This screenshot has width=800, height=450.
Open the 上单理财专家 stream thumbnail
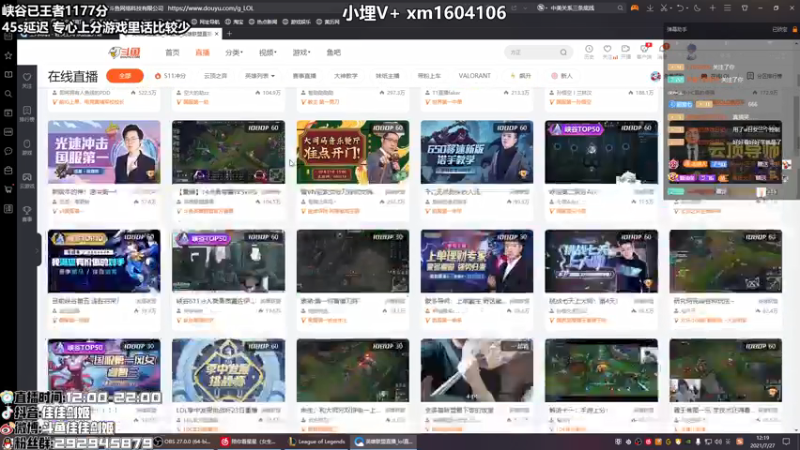pyautogui.click(x=477, y=261)
